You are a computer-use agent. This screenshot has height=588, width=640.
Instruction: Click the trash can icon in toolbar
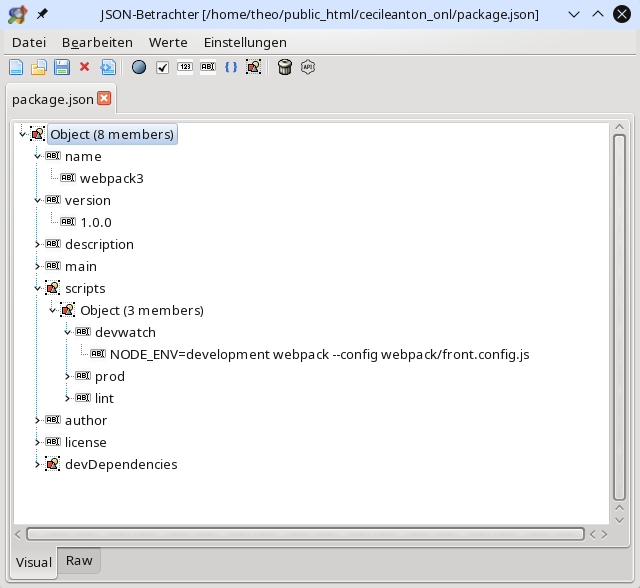point(285,67)
